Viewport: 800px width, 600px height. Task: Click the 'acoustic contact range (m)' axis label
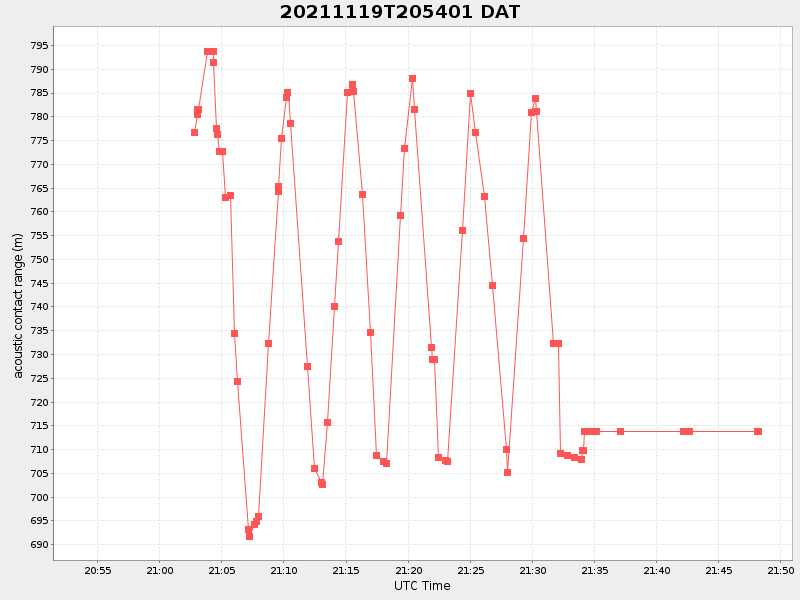click(18, 305)
